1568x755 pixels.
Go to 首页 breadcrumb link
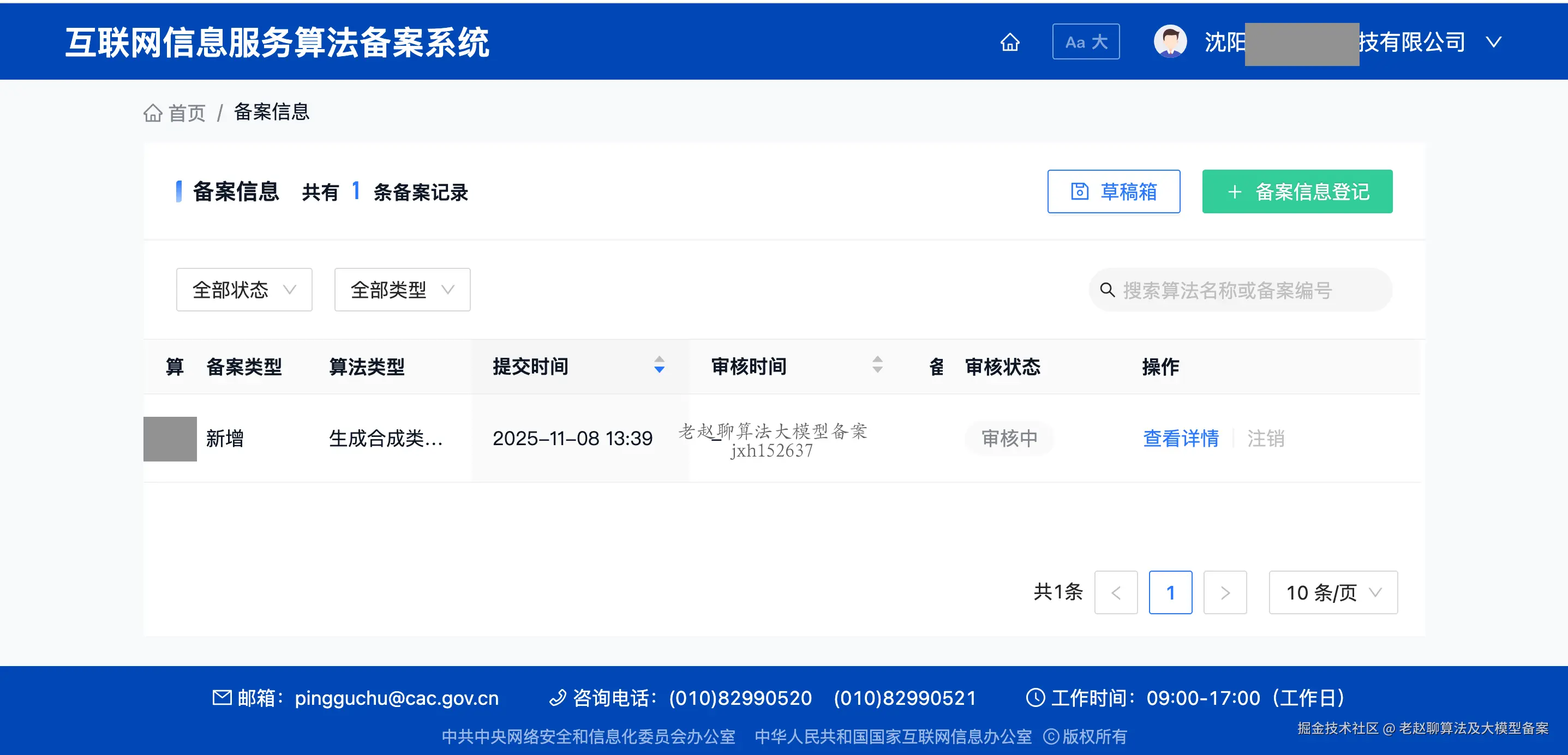pos(186,112)
